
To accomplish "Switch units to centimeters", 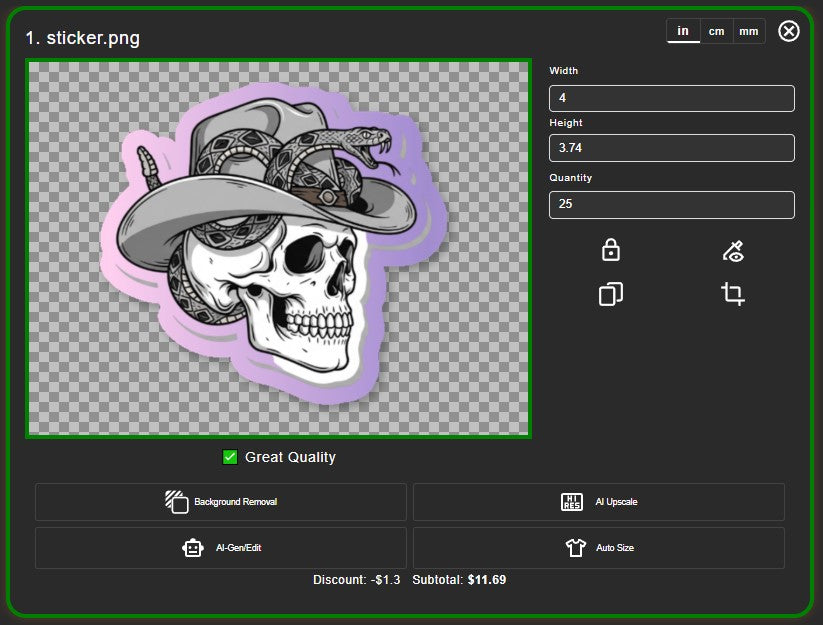I will tap(716, 31).
